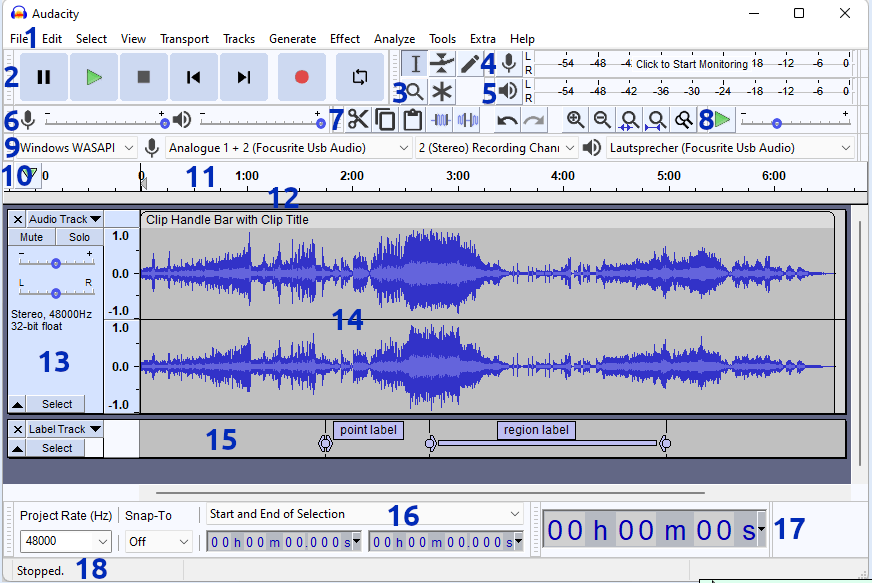Click the Zoom In magnifier

[x=575, y=120]
